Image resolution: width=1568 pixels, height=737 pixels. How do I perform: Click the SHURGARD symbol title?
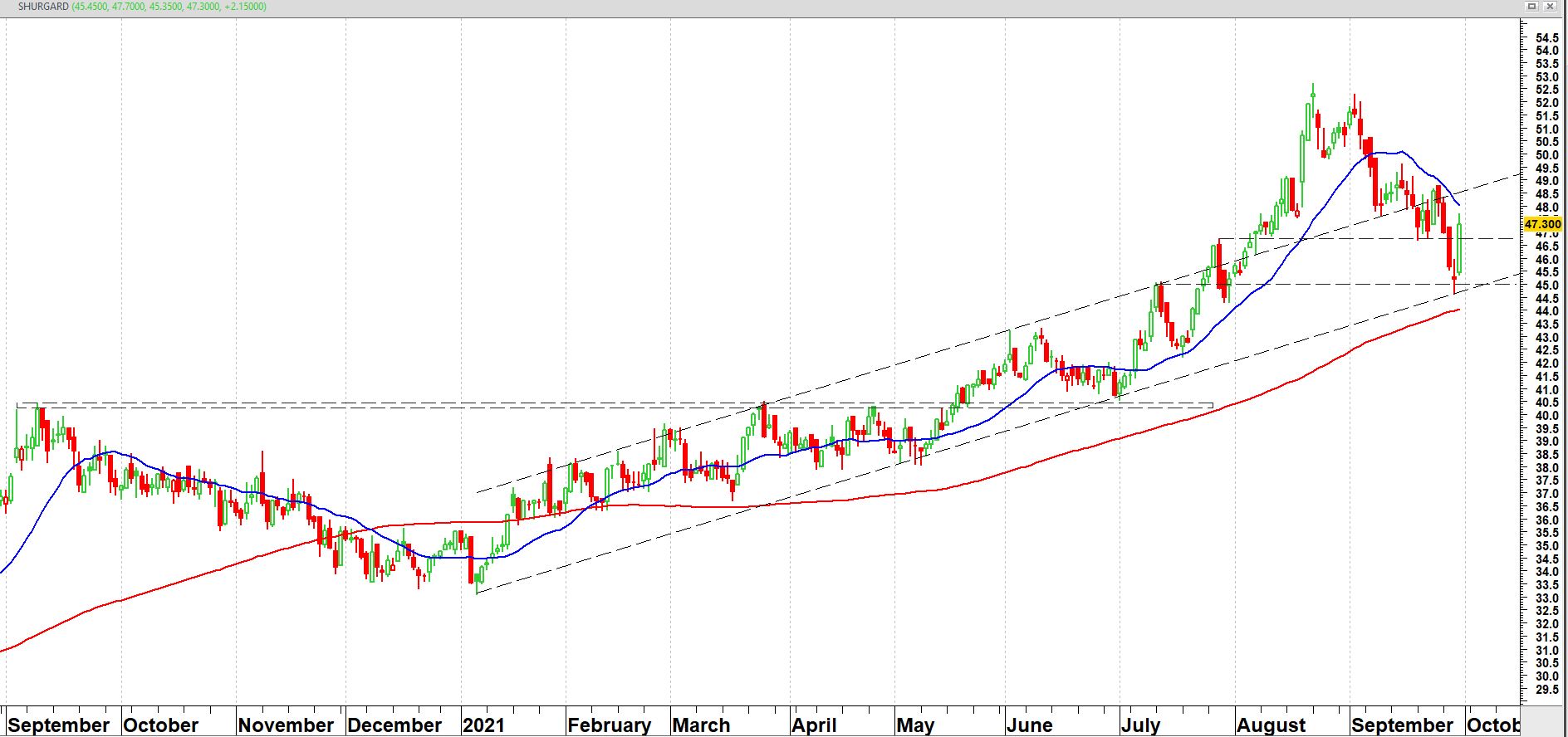[43, 7]
